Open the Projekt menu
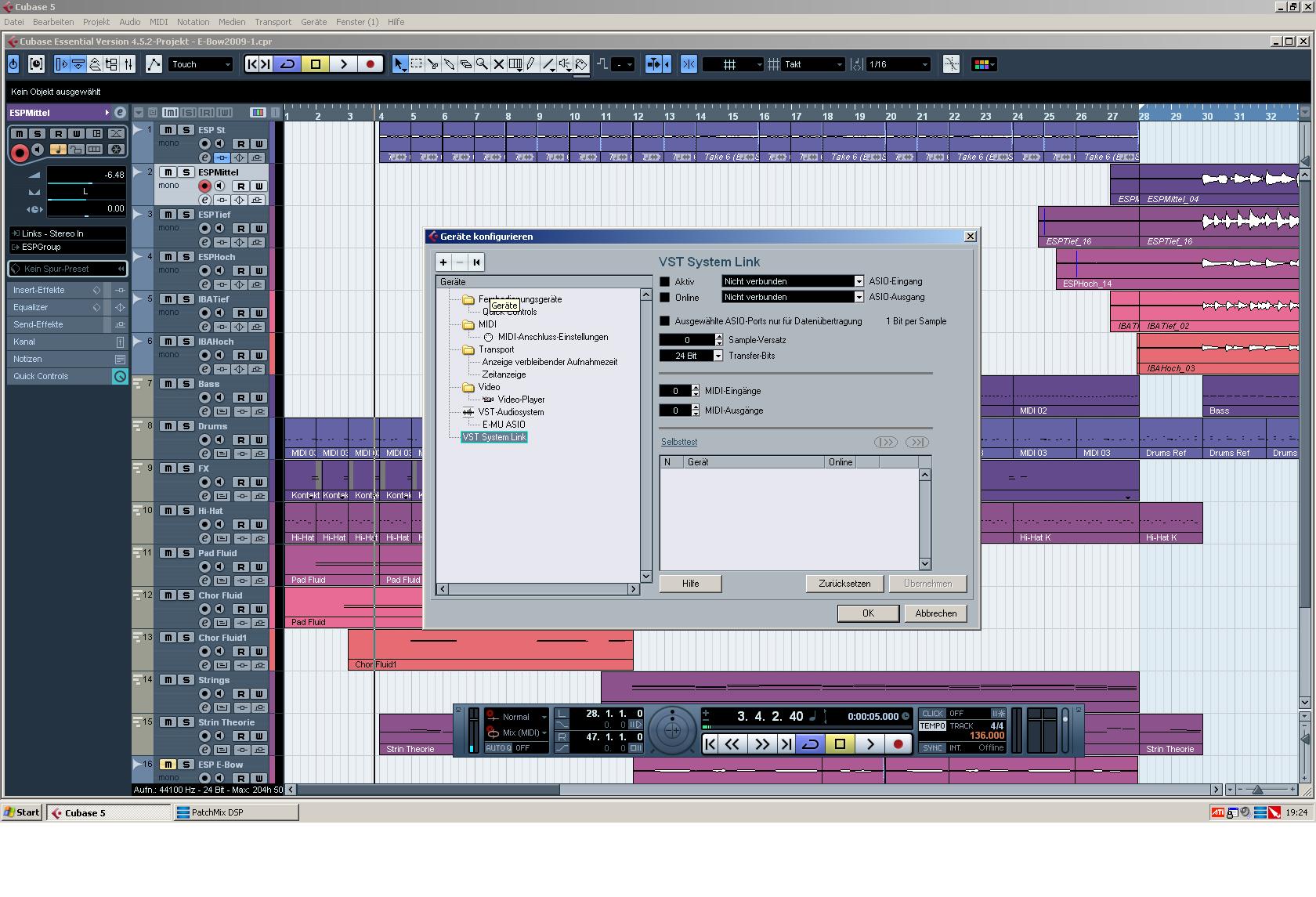 96,22
